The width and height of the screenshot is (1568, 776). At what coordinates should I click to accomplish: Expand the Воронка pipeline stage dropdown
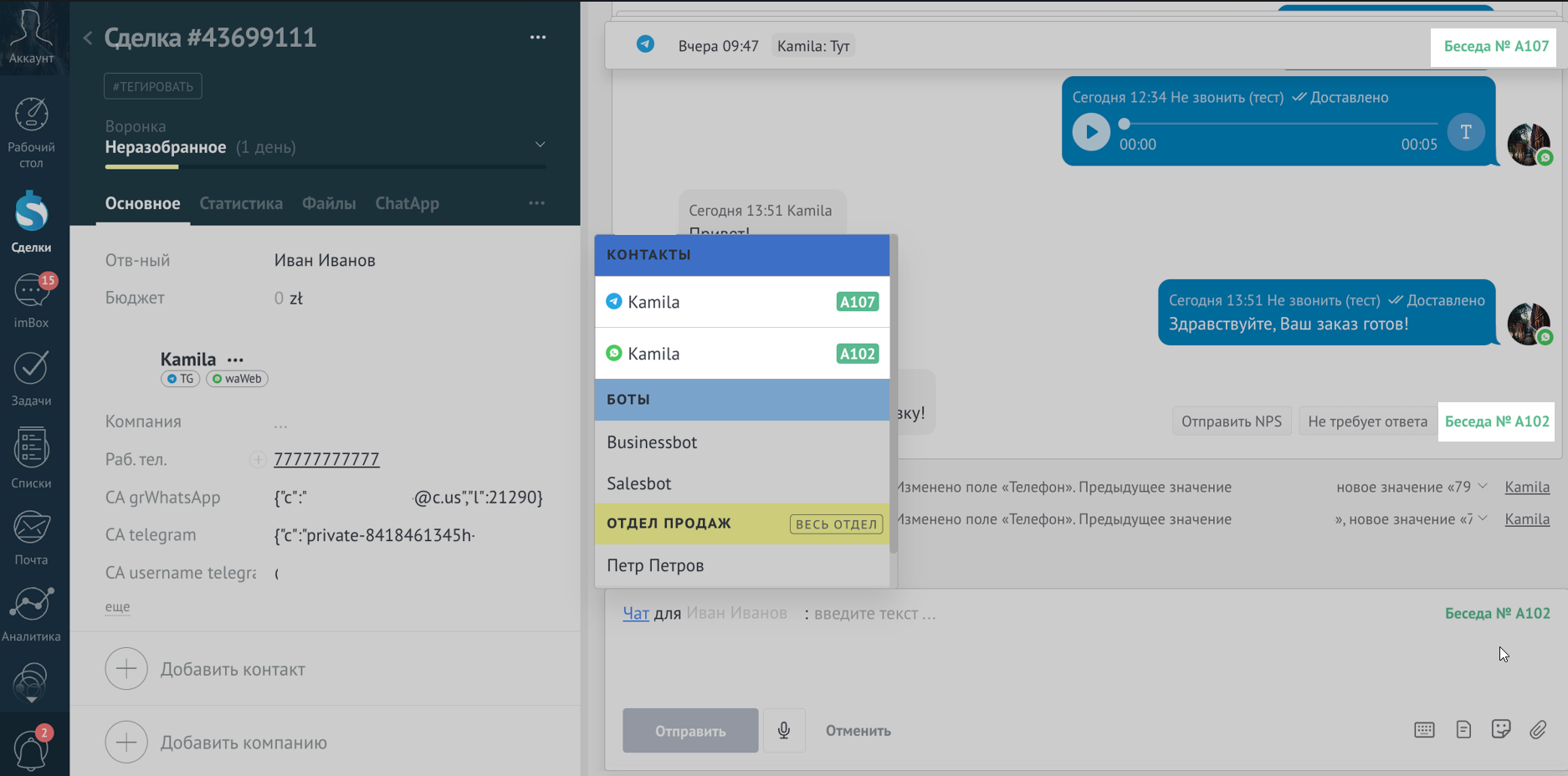(x=540, y=145)
